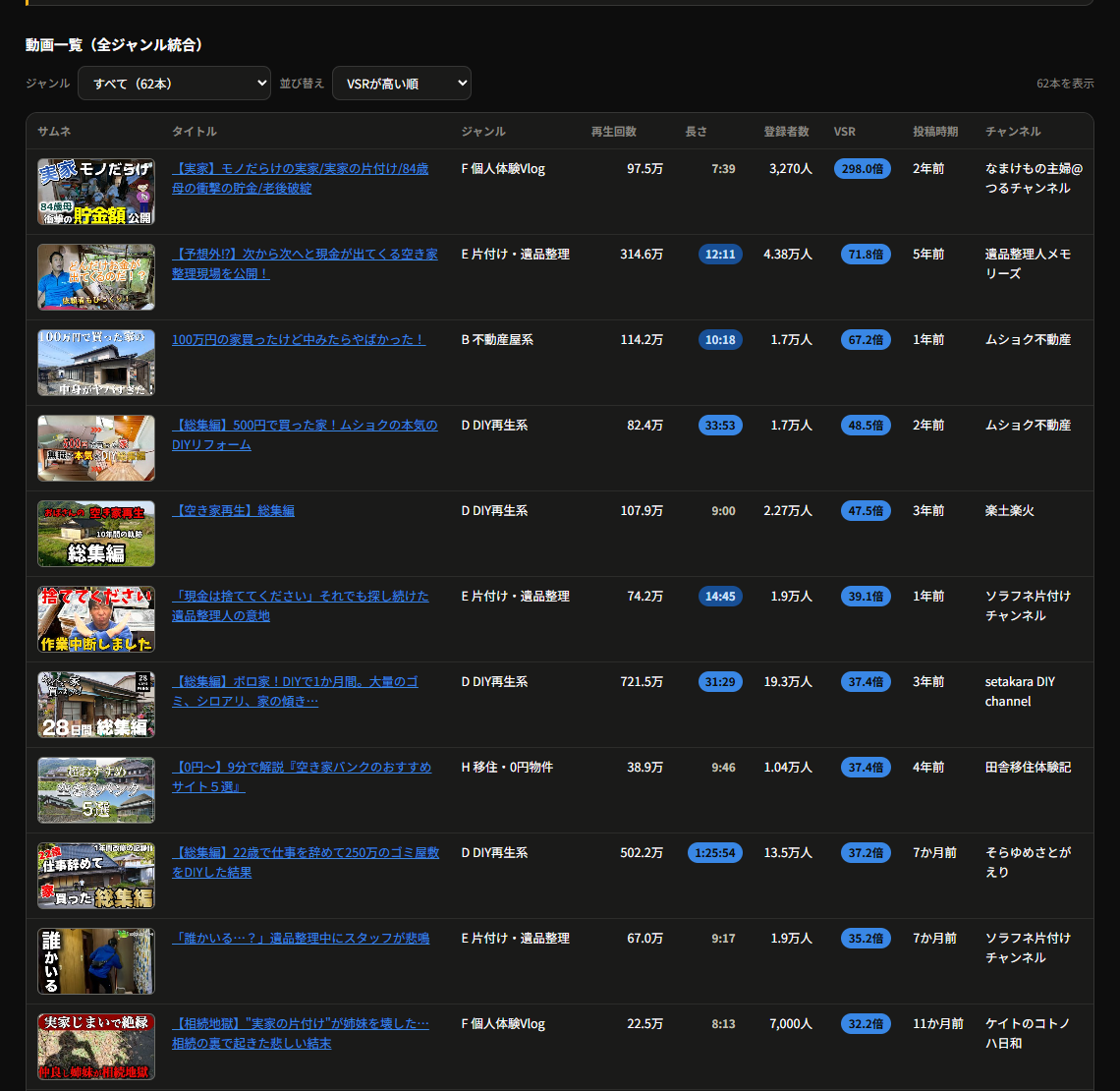Click the 長さ column header

click(697, 132)
